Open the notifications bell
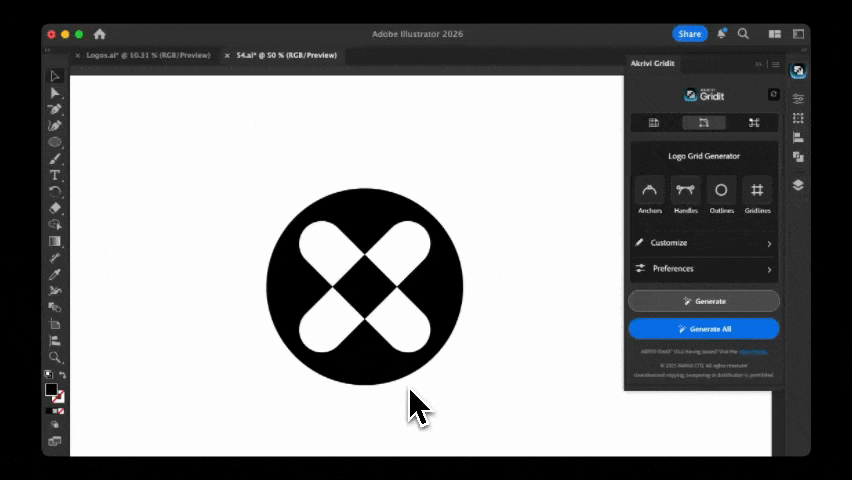The width and height of the screenshot is (852, 480). (722, 34)
